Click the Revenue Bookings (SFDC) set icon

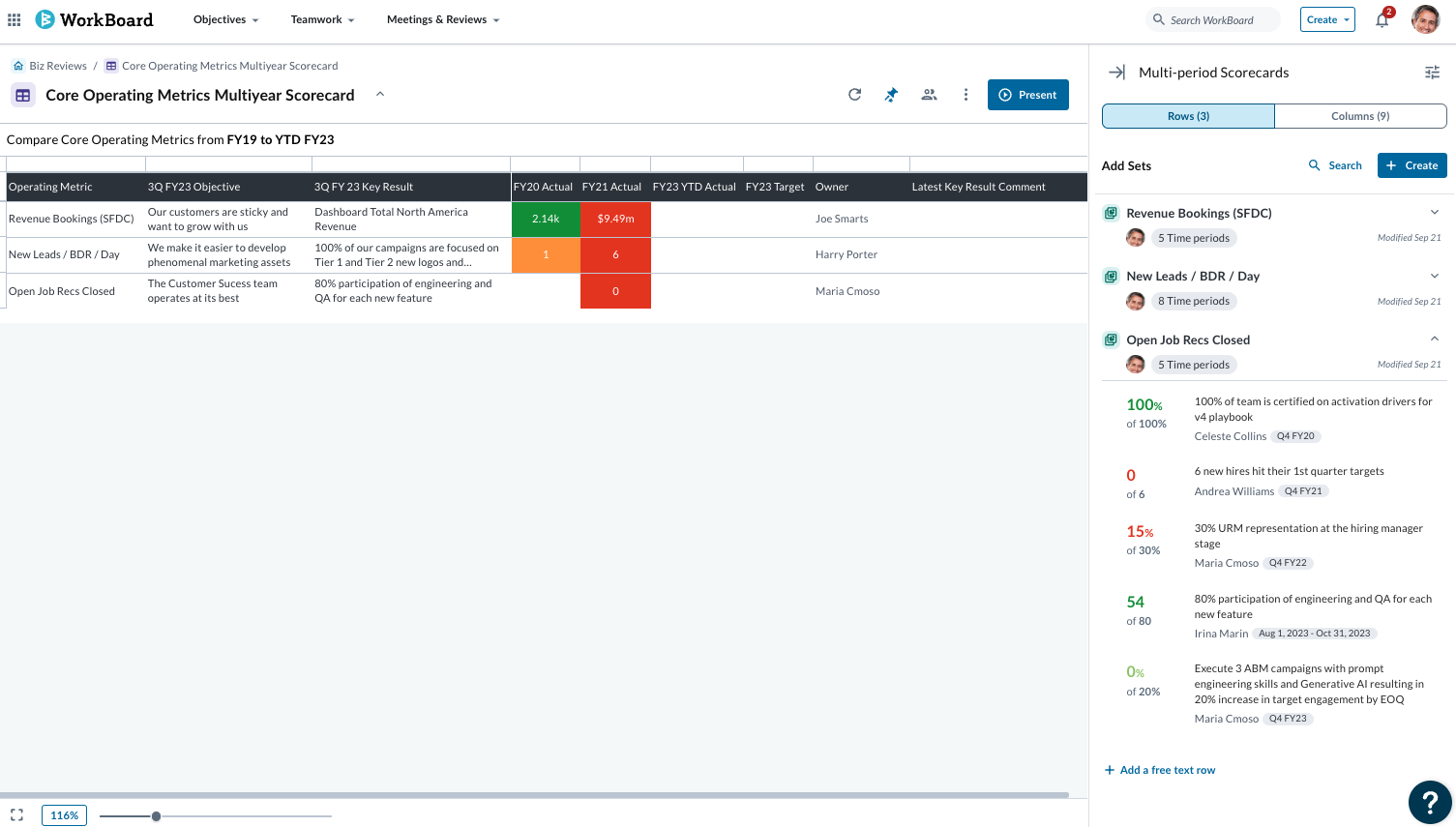[1112, 213]
